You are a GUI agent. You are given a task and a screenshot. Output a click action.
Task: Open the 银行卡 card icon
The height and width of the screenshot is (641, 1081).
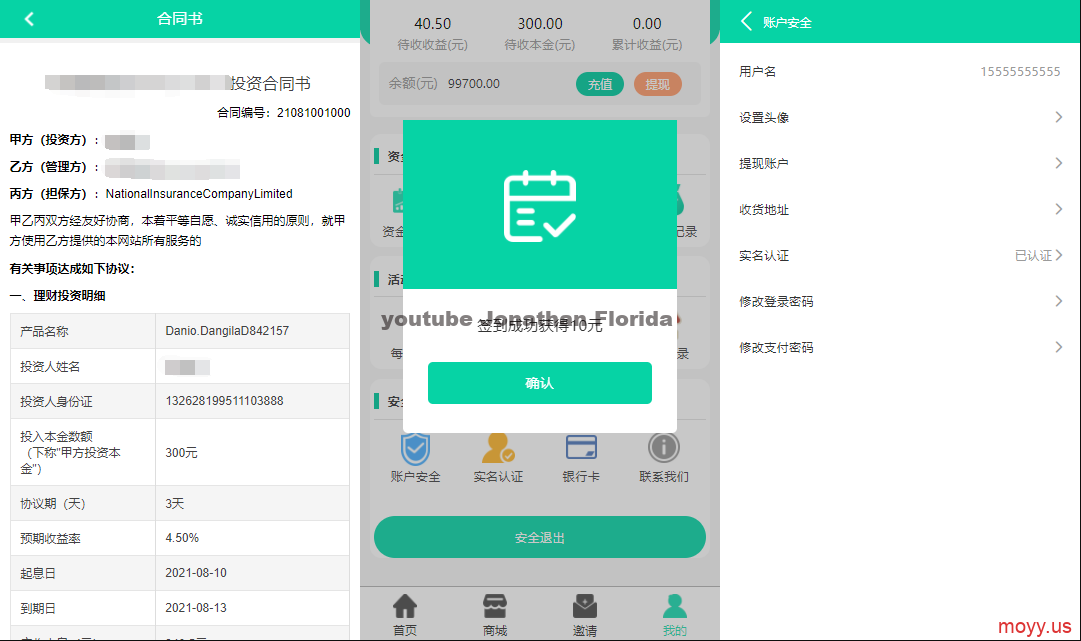[581, 447]
